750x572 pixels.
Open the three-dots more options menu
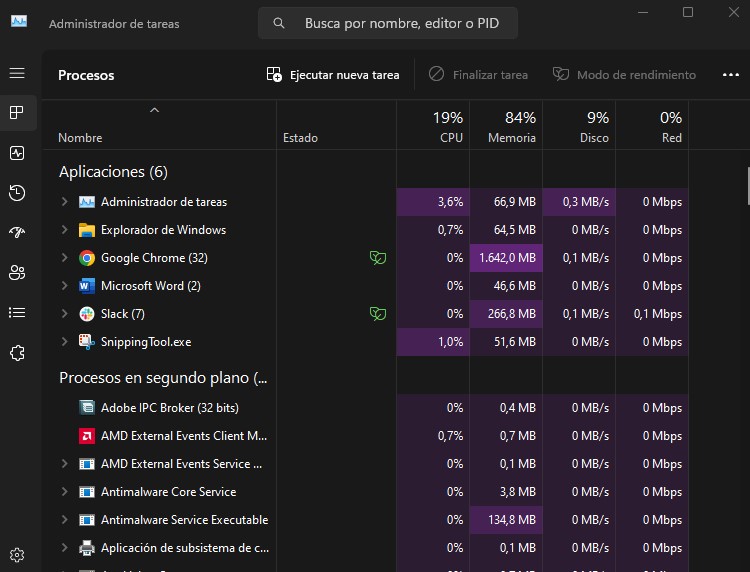pyautogui.click(x=730, y=75)
